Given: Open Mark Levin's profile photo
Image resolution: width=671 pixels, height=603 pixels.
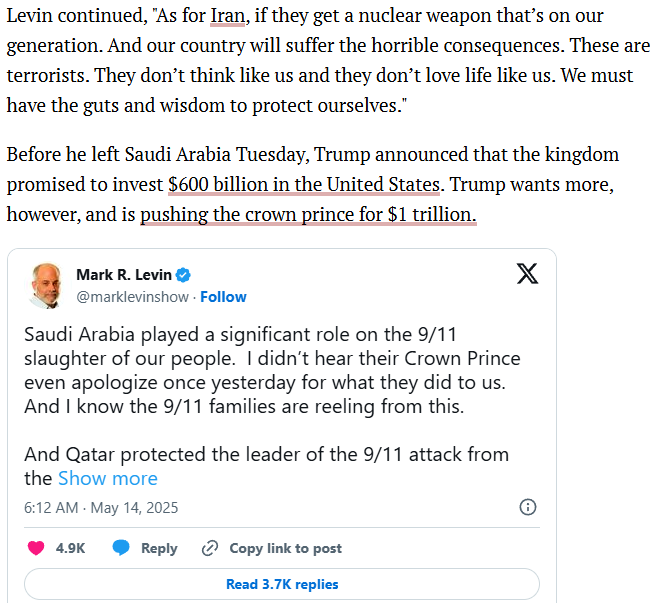Looking at the screenshot, I should point(46,285).
